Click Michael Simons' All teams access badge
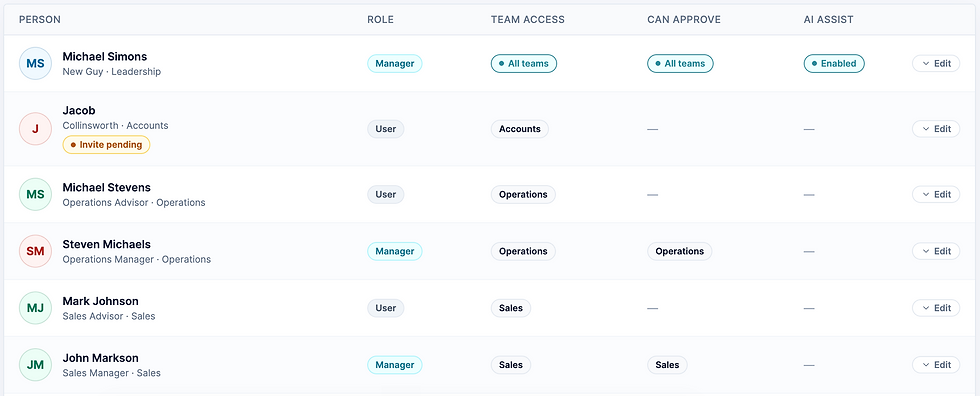 [524, 64]
